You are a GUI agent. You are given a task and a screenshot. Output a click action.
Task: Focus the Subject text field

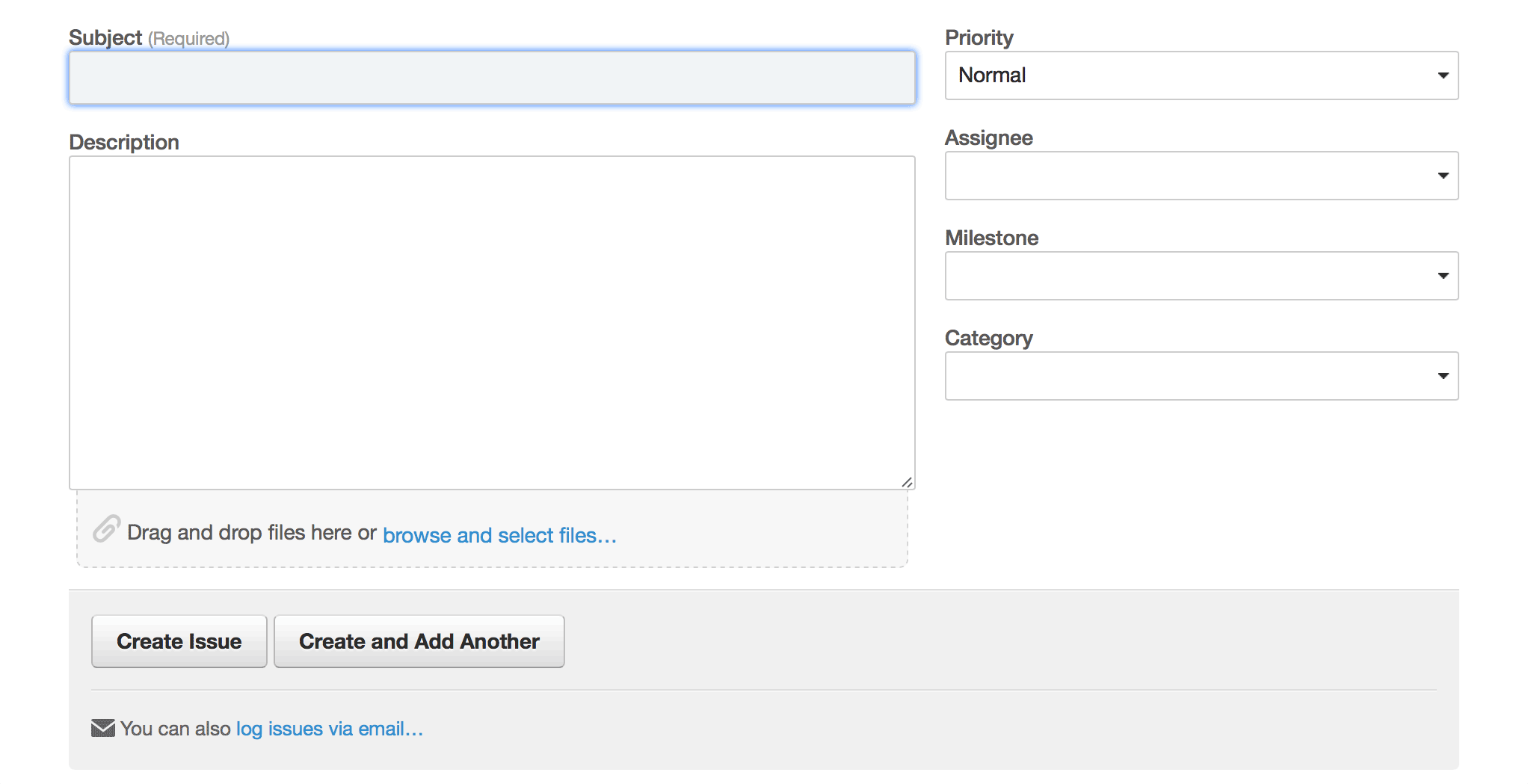point(492,78)
